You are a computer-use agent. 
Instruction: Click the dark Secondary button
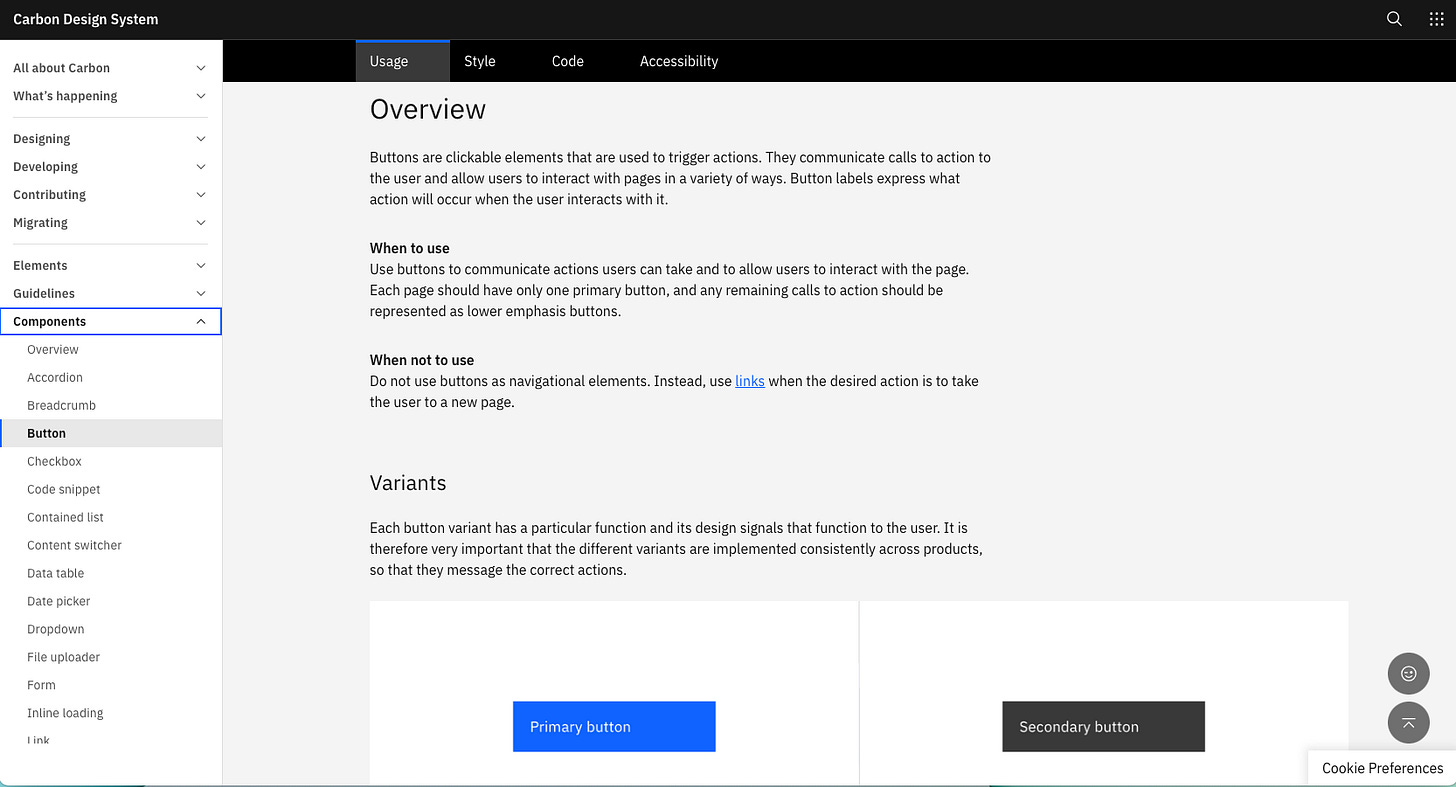click(x=1104, y=727)
